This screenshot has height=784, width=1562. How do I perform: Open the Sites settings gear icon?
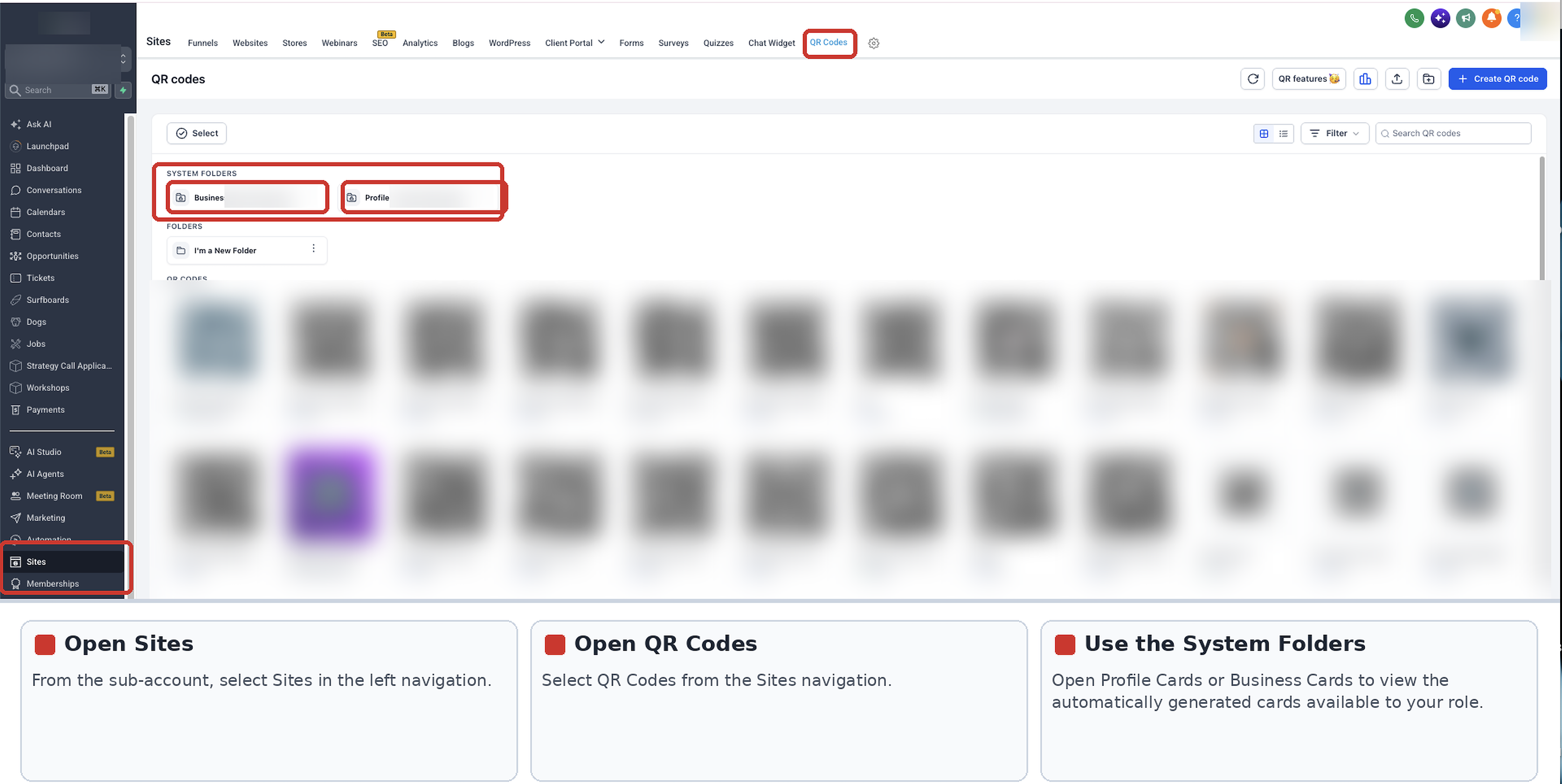point(873,43)
